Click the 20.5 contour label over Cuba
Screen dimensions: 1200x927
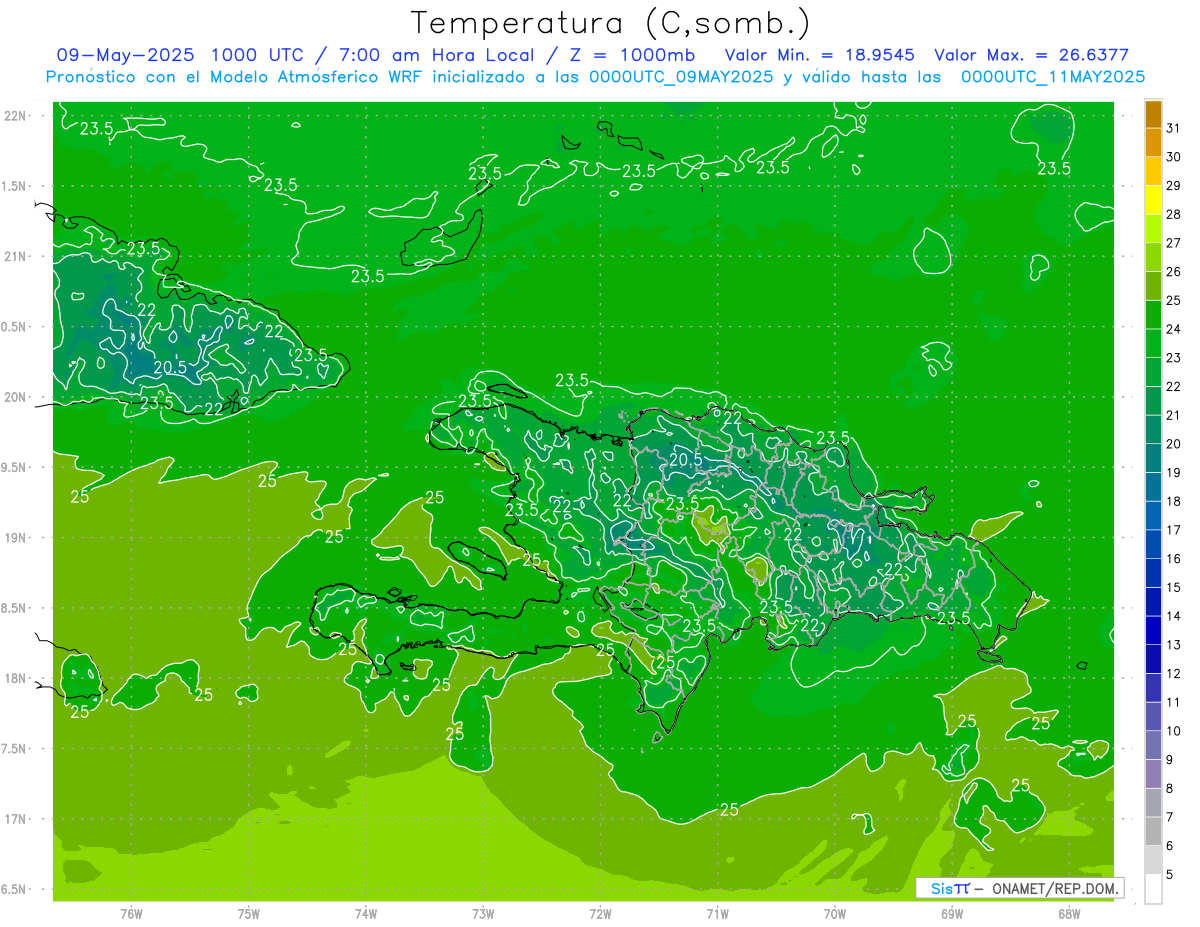170,367
